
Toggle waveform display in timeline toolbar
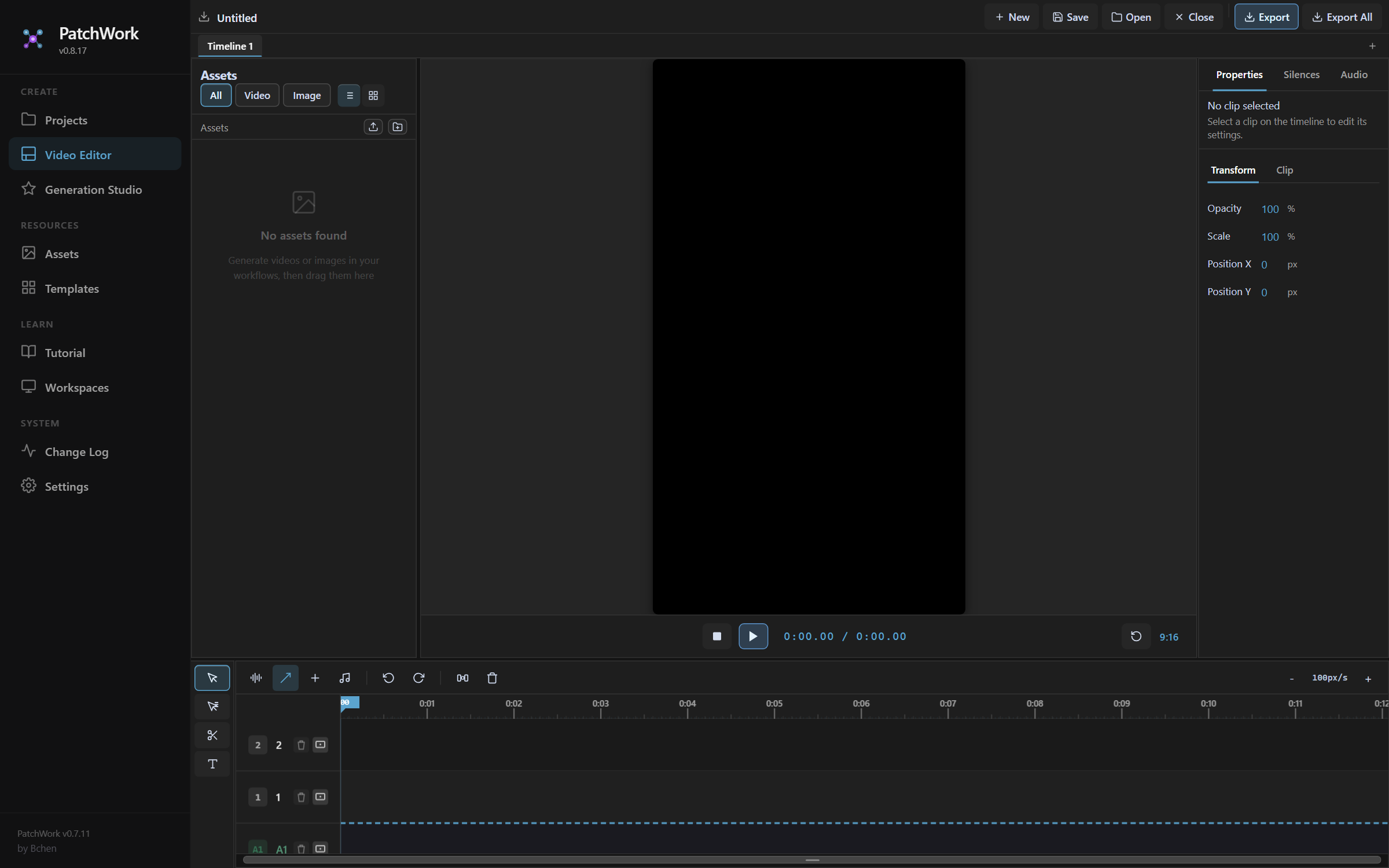[256, 678]
